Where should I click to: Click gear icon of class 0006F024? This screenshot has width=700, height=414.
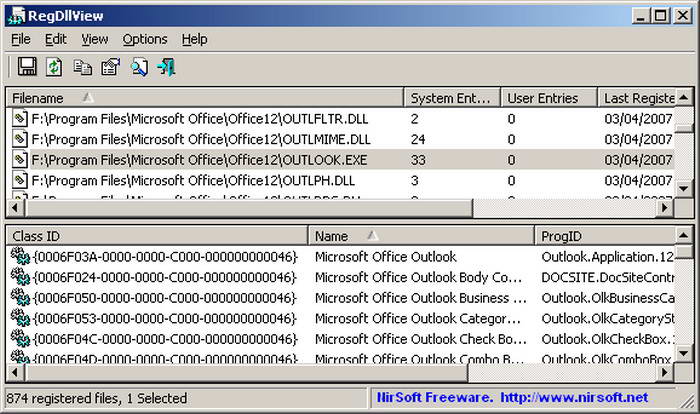coord(20,277)
